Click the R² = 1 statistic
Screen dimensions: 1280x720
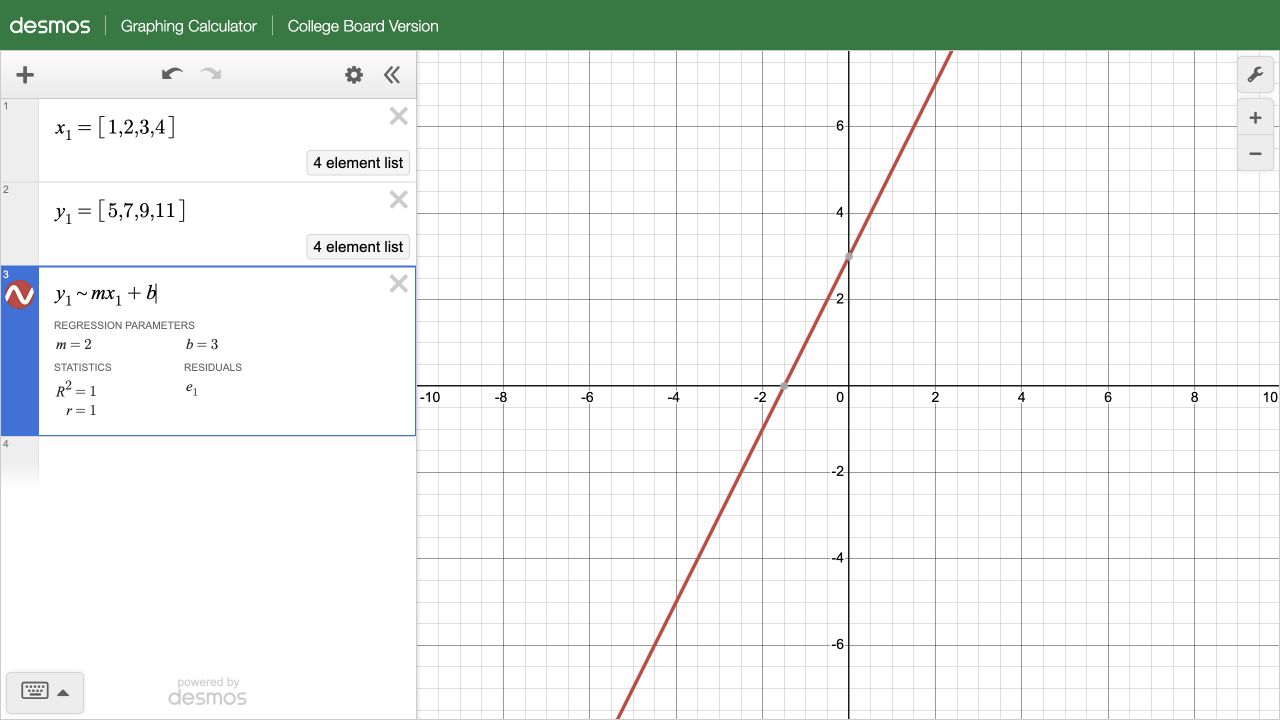(76, 390)
